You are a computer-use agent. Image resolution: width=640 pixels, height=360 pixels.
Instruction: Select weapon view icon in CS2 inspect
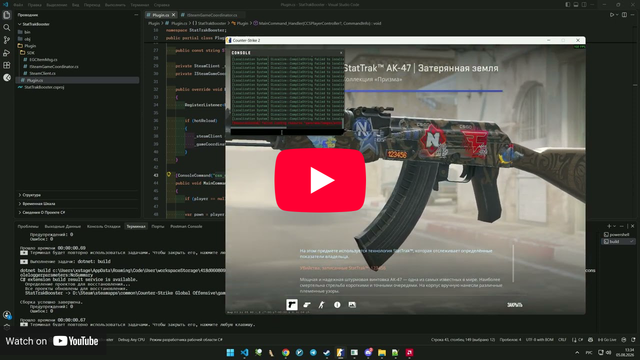pos(291,304)
